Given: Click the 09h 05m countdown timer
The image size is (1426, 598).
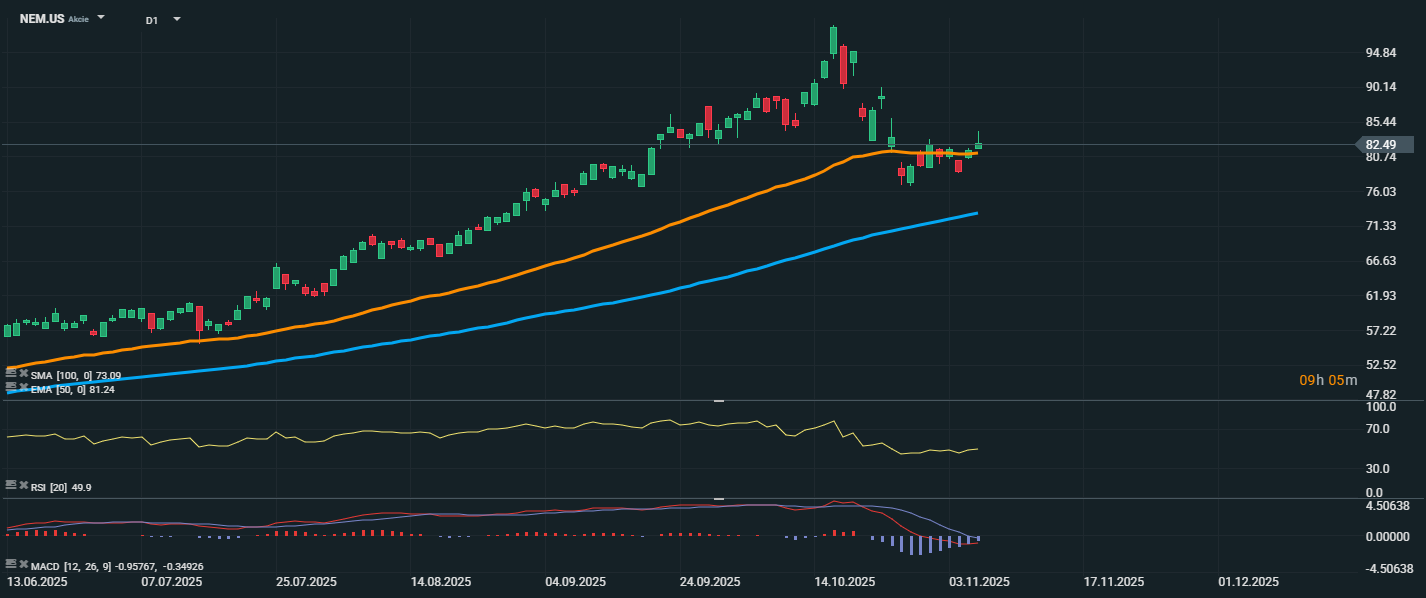Looking at the screenshot, I should coord(1328,380).
